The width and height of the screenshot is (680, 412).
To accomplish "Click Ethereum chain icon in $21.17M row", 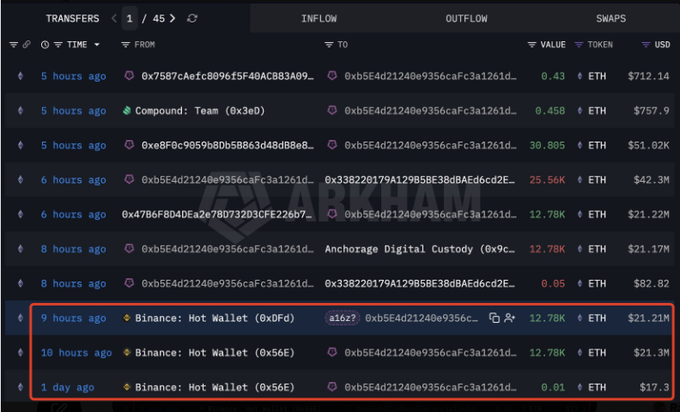I will click(x=20, y=249).
